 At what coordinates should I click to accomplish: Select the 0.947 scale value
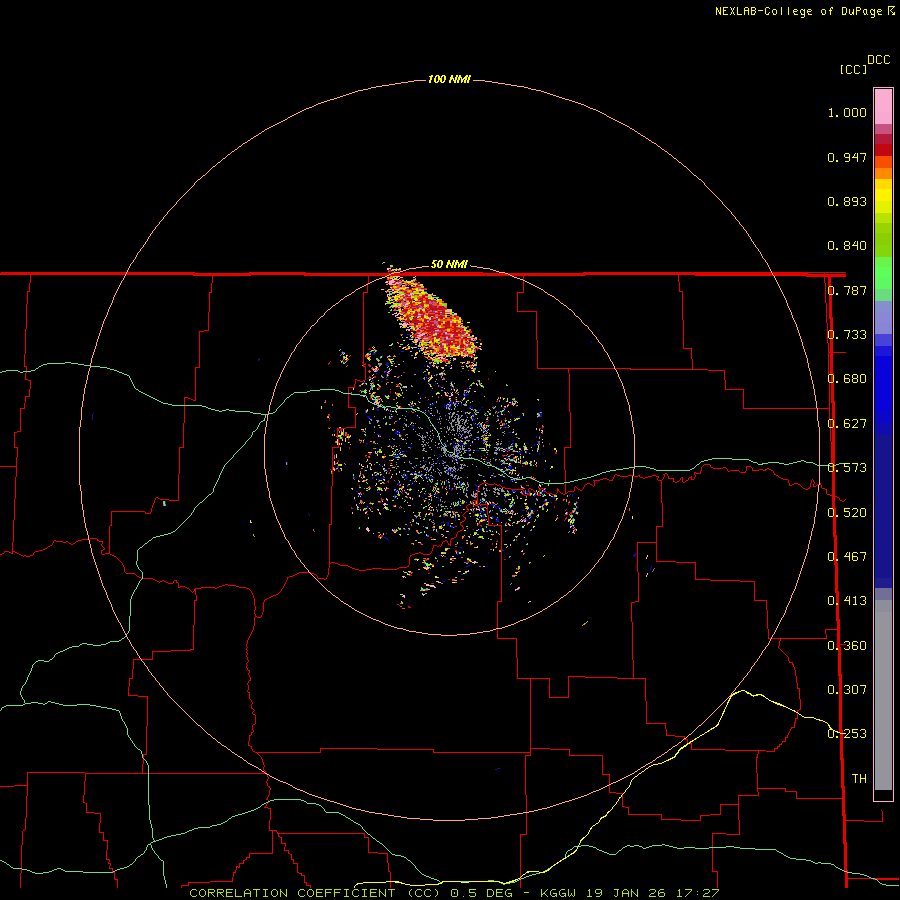(847, 157)
